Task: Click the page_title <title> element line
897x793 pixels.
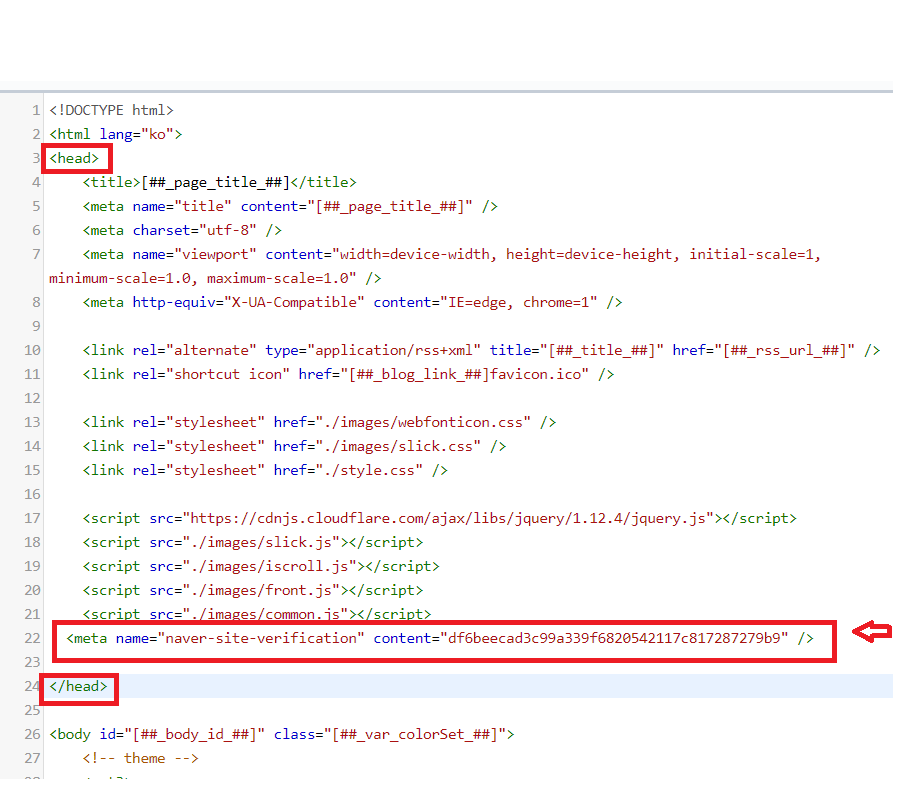Action: [219, 182]
